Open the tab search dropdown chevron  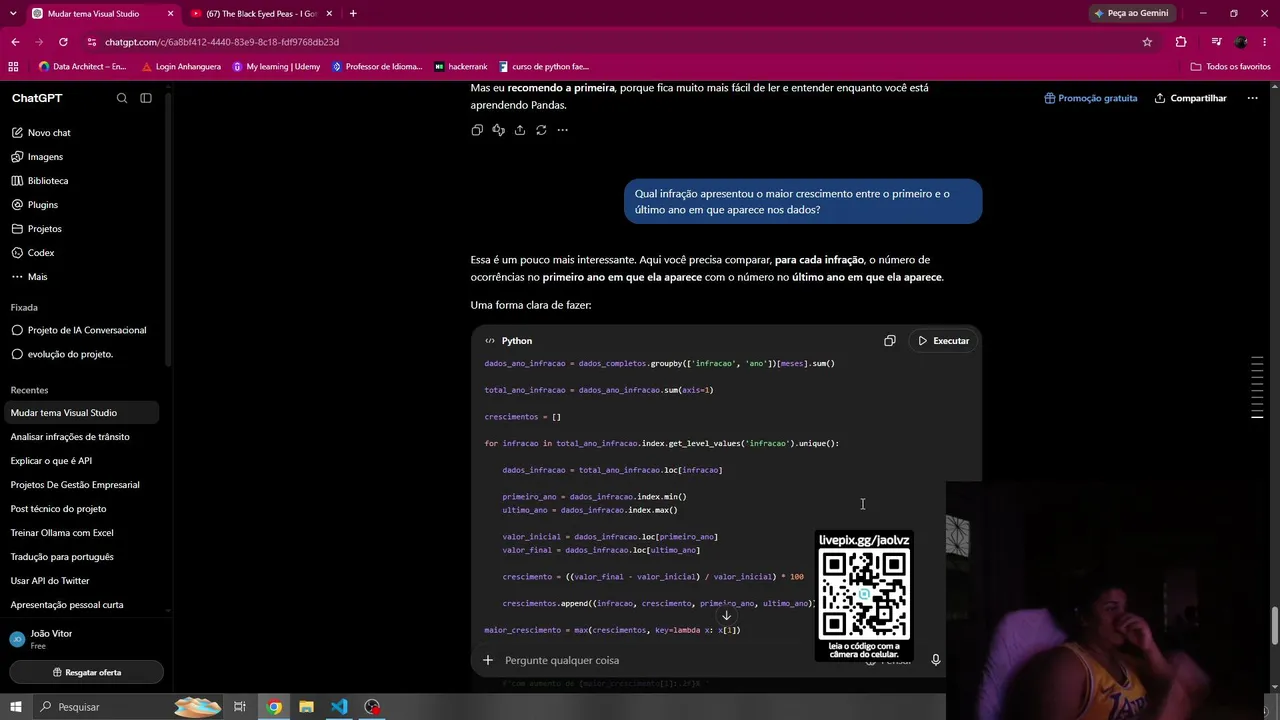[13, 14]
